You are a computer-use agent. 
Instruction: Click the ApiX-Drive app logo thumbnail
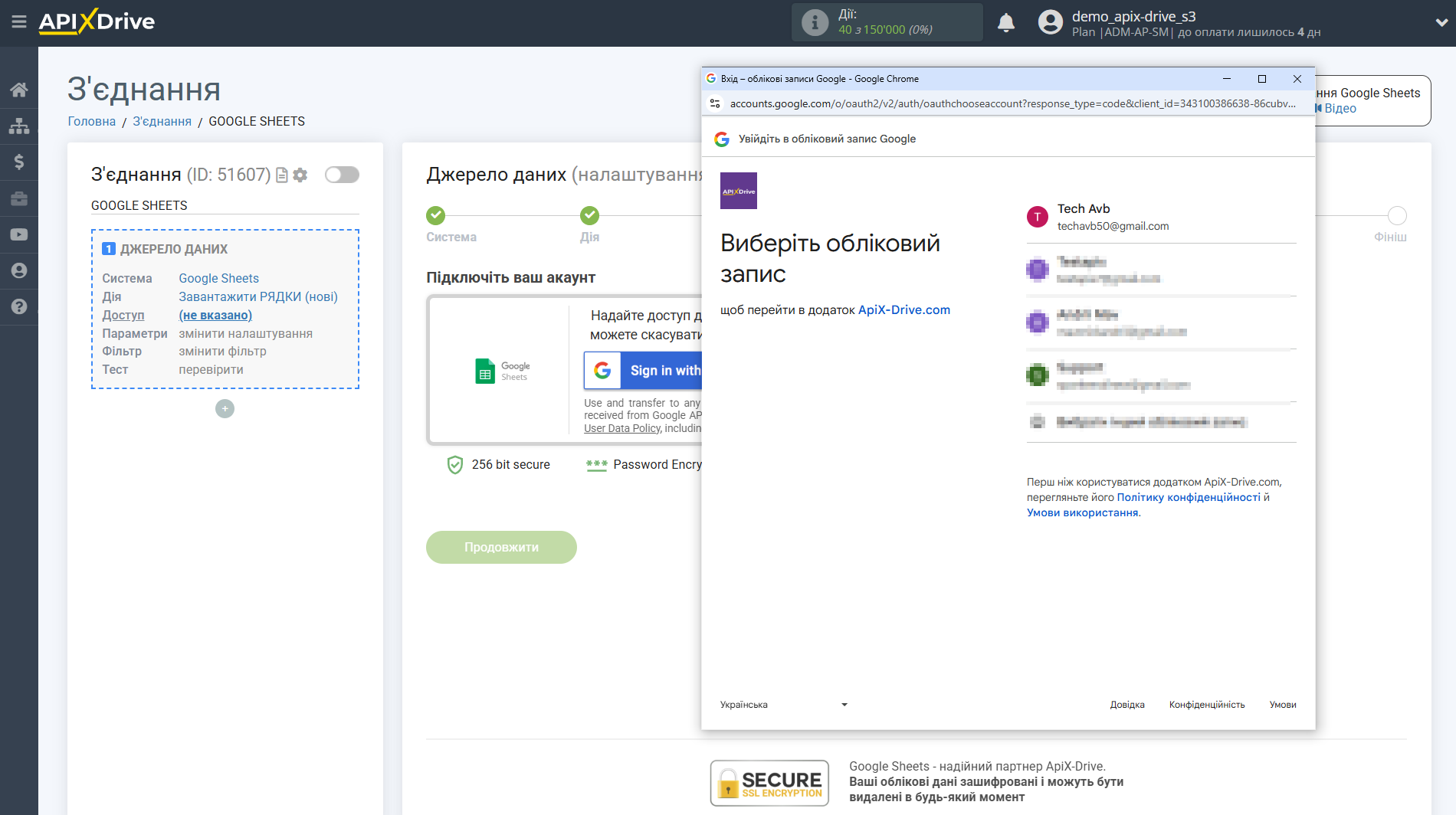click(739, 191)
